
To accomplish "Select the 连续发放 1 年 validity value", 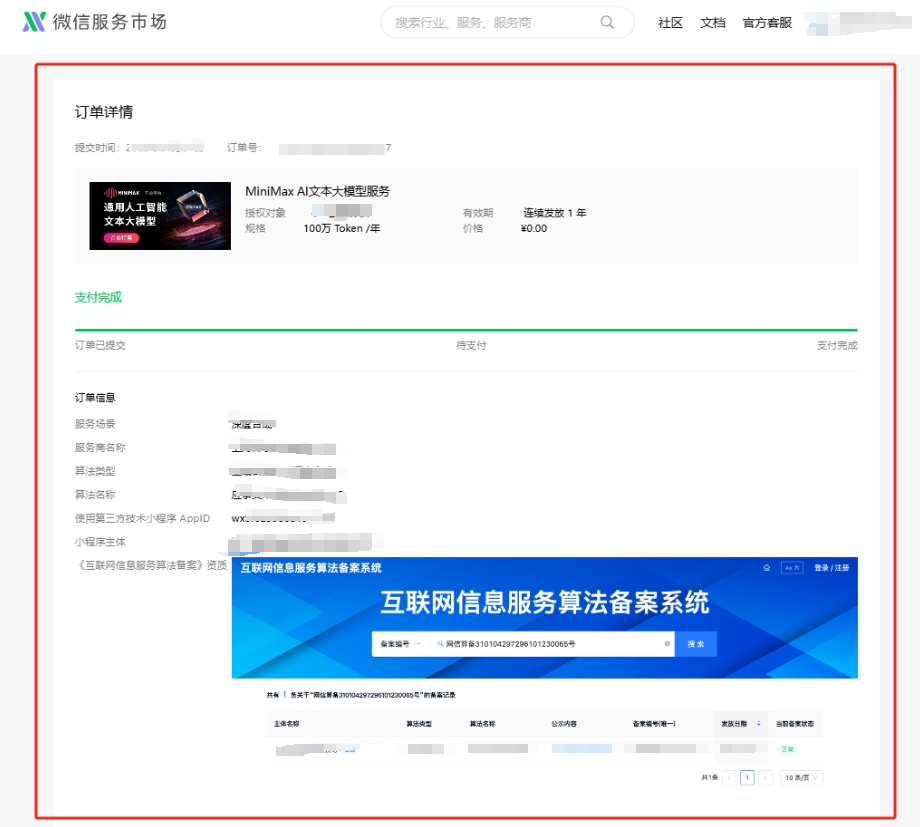I will tap(554, 212).
